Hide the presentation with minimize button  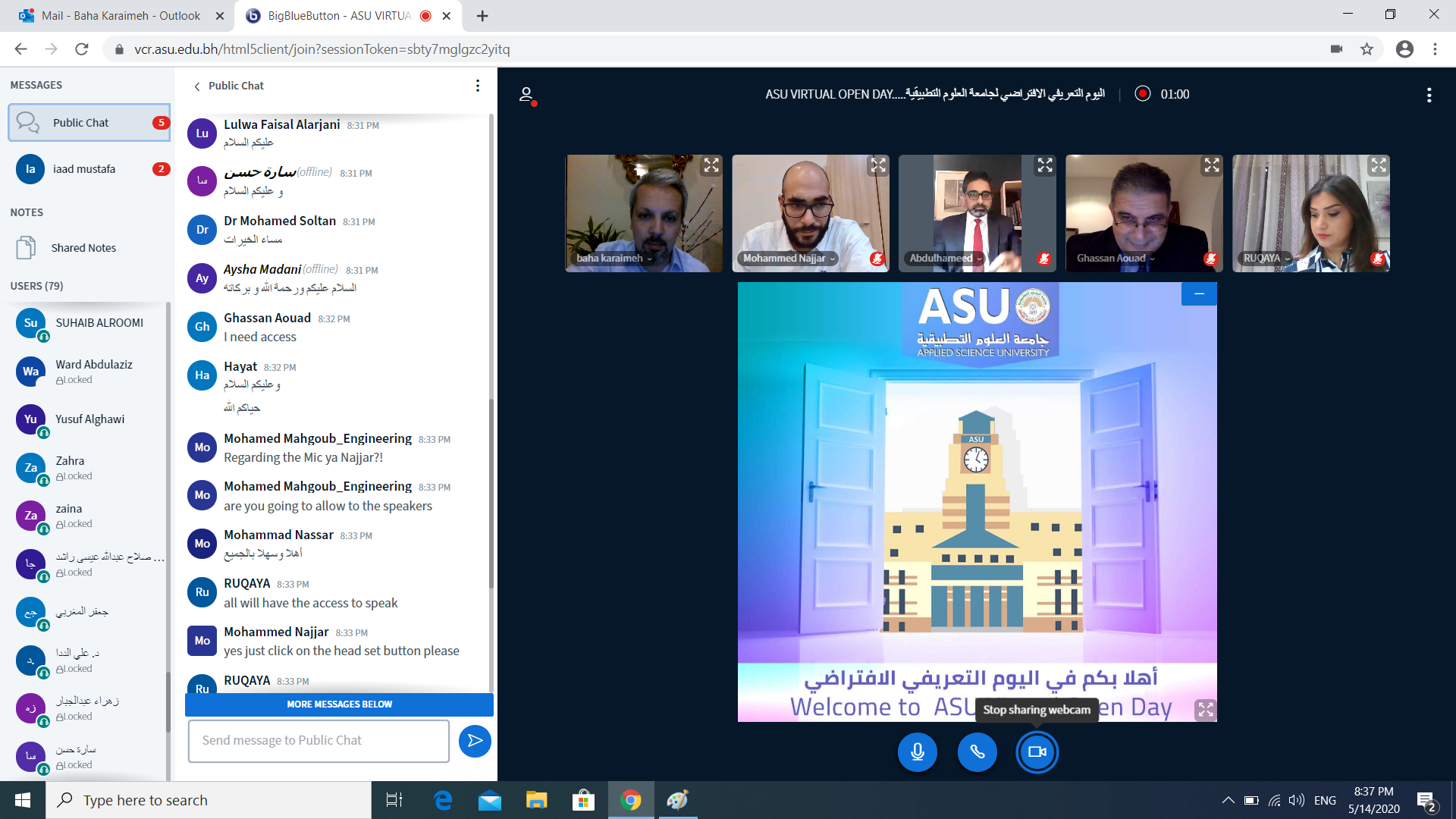point(1199,293)
